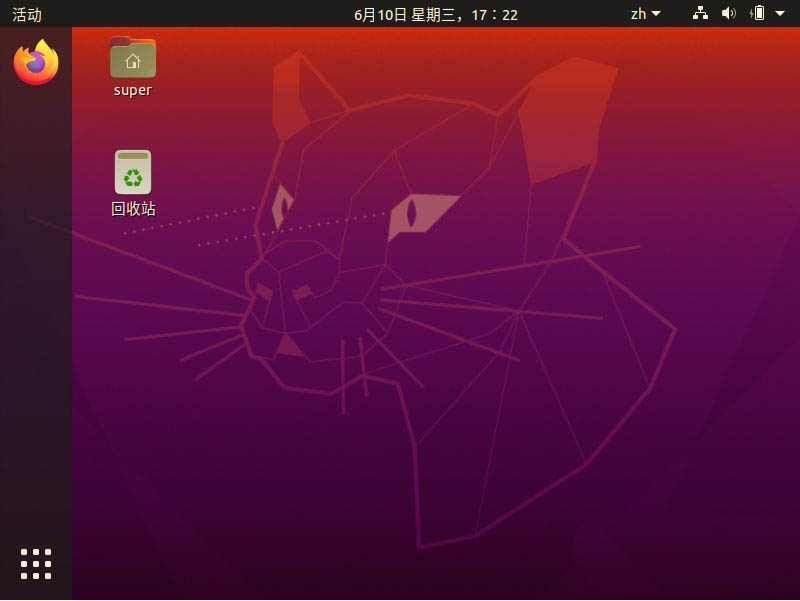Click the 17:22 time text
Image resolution: width=800 pixels, height=601 pixels.
click(494, 15)
